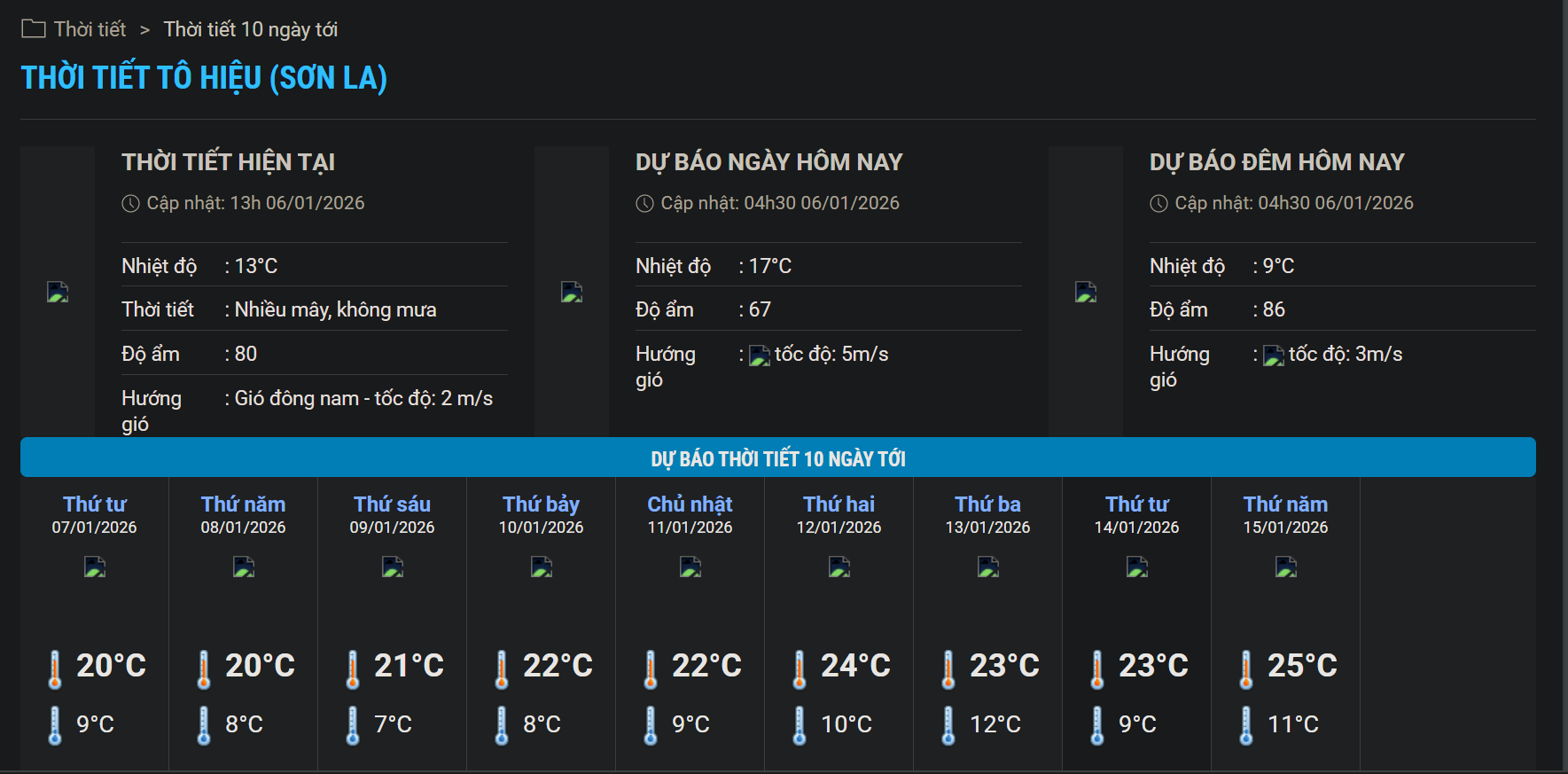Click the wind direction icon in tonight's forecast
Screen dimensions: 1568x774
coord(1274,356)
